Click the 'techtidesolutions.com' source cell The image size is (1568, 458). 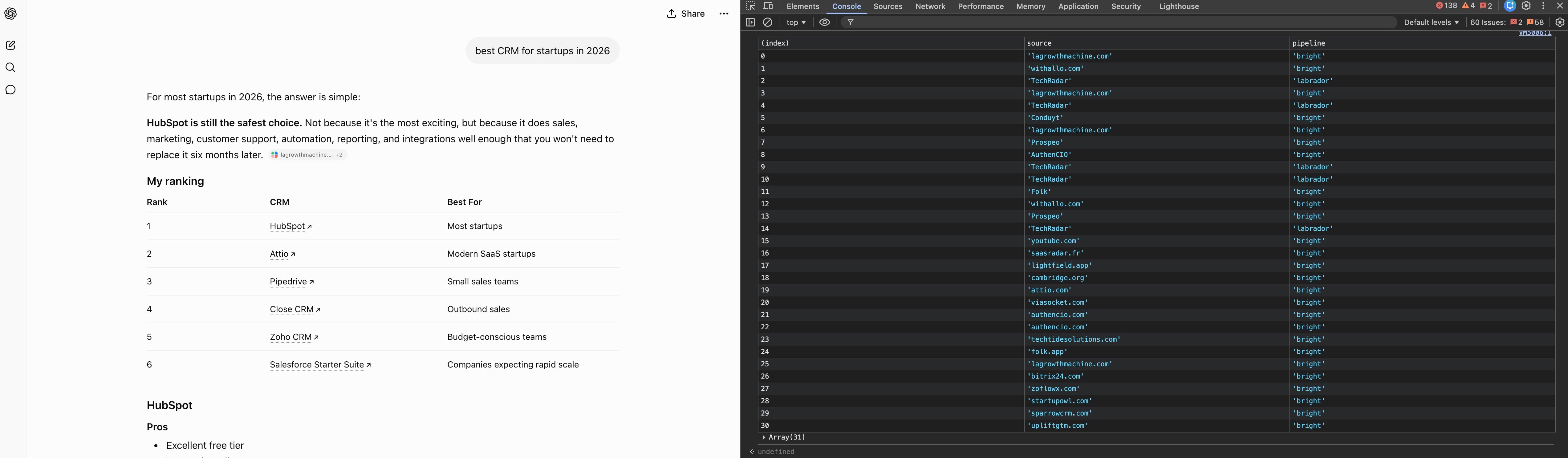click(1156, 339)
